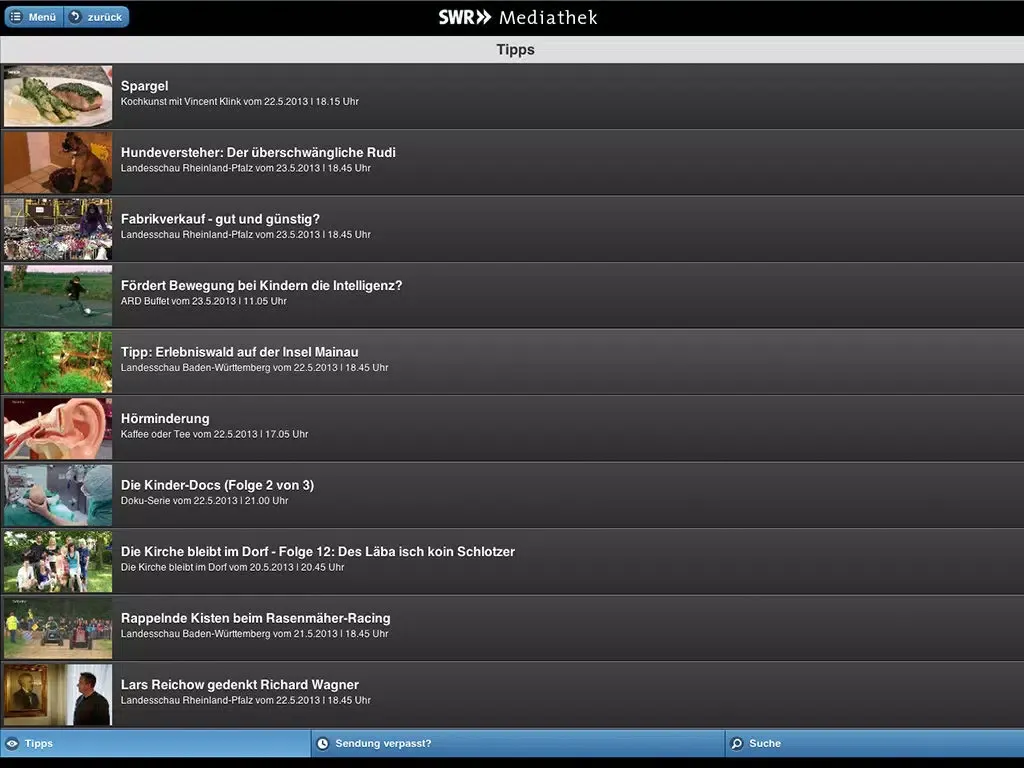Viewport: 1024px width, 768px height.
Task: Select 'Tipp: Erlebniswald auf der Insel Mainau'
Action: (240, 352)
